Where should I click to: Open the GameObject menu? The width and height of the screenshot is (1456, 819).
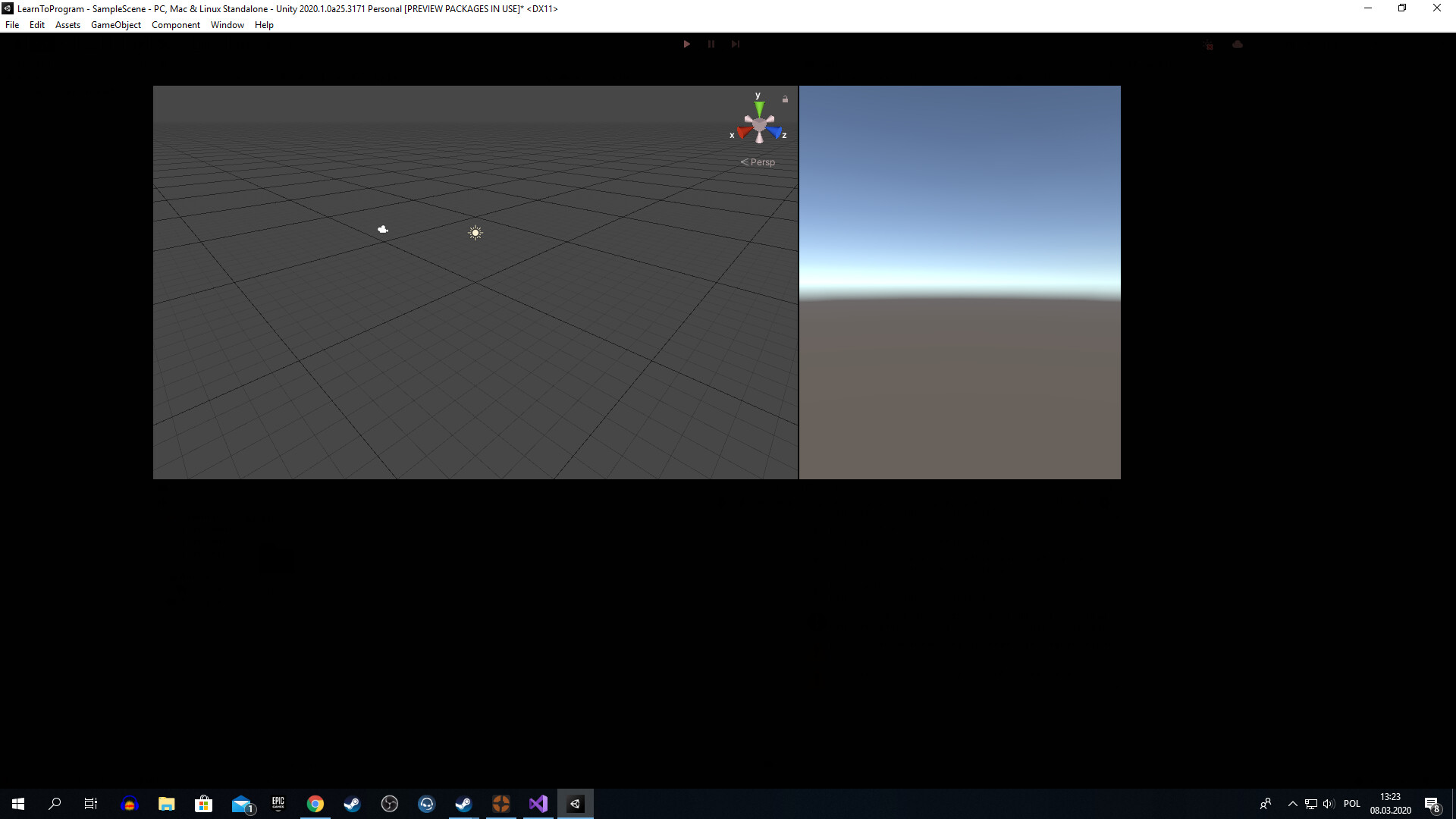[x=115, y=24]
